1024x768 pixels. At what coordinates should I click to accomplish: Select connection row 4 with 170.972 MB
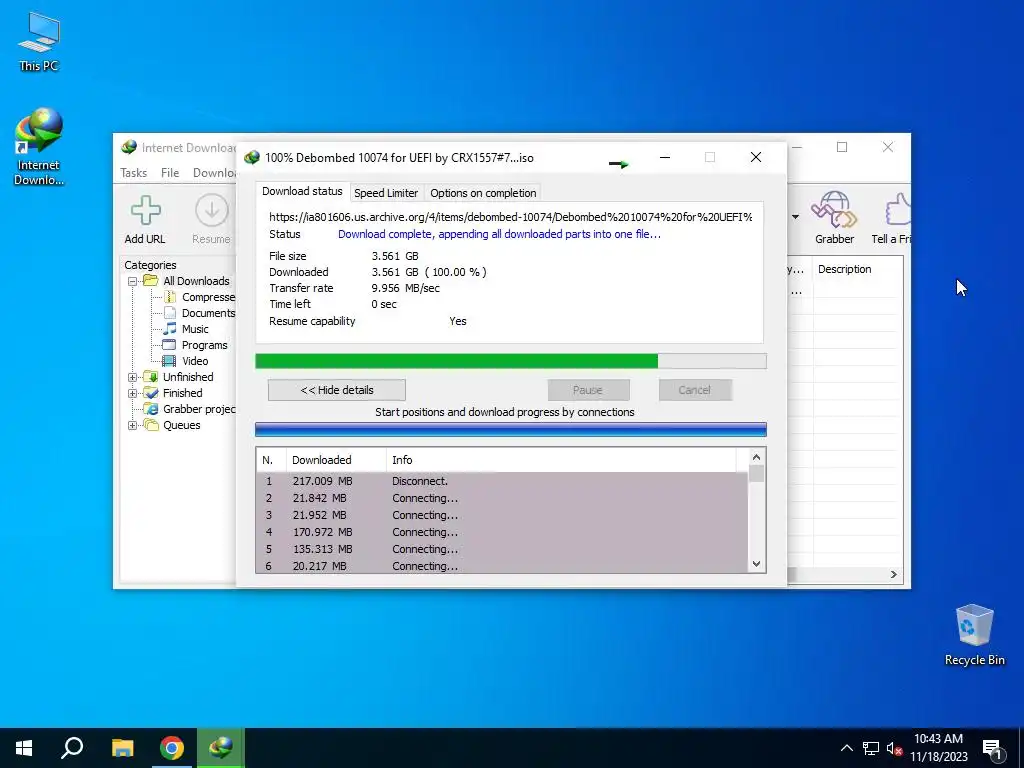502,532
